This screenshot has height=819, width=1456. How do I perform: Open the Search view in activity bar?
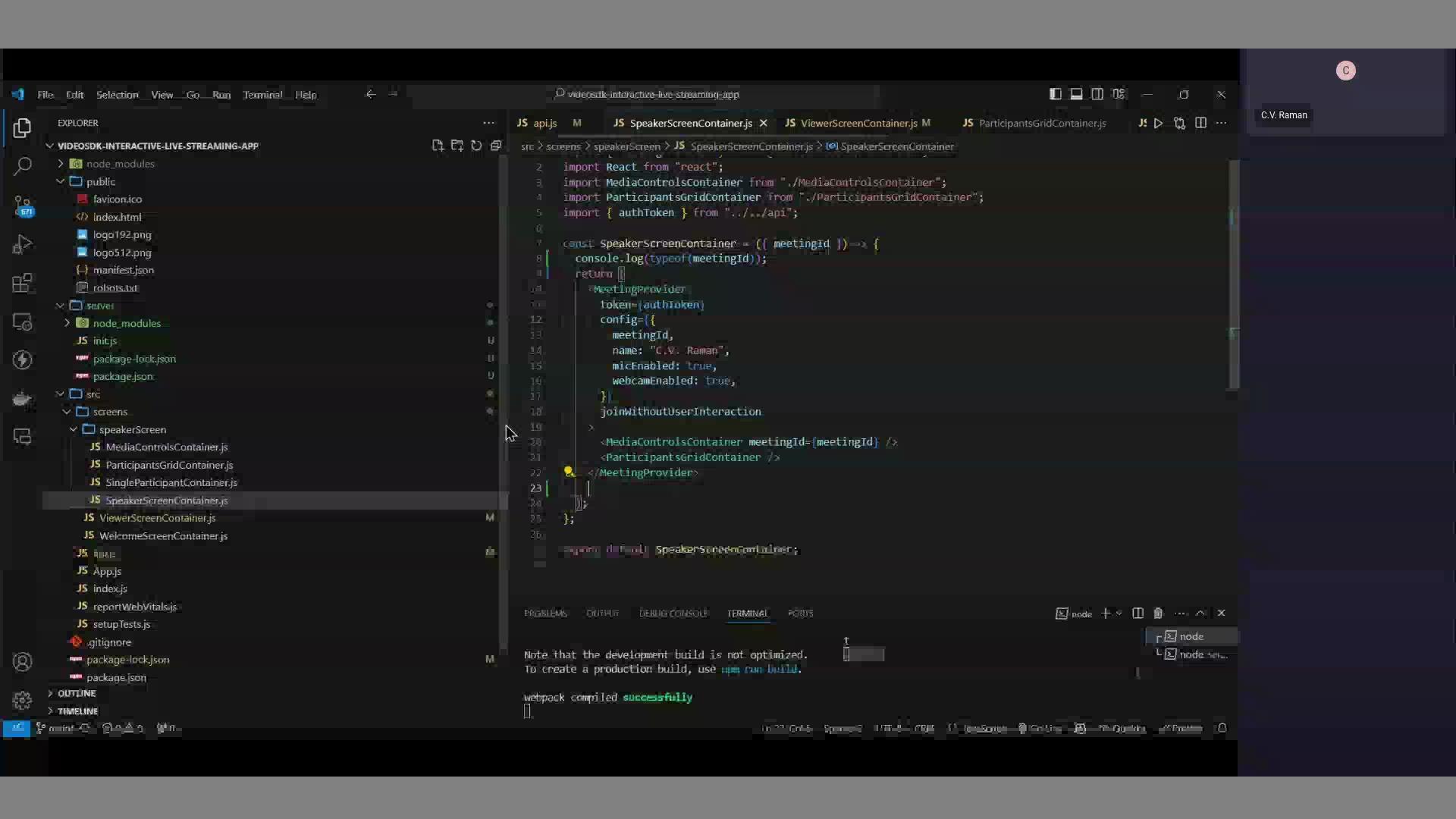22,166
